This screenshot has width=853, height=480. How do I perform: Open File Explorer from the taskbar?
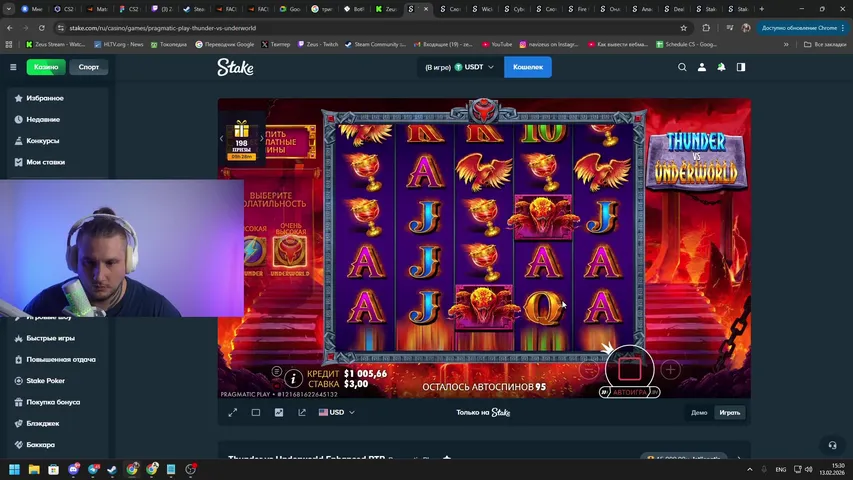34,469
